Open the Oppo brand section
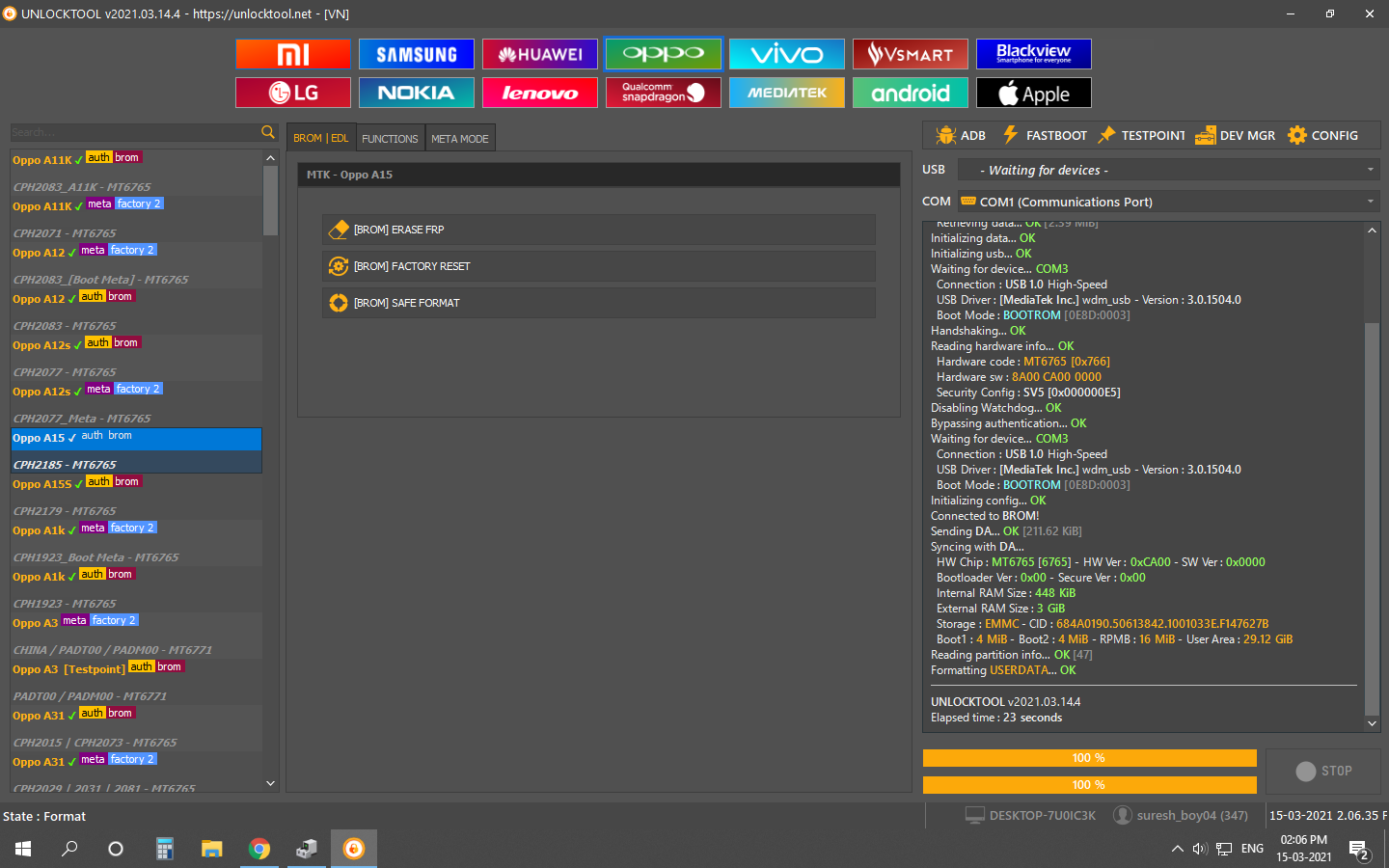 pos(664,54)
